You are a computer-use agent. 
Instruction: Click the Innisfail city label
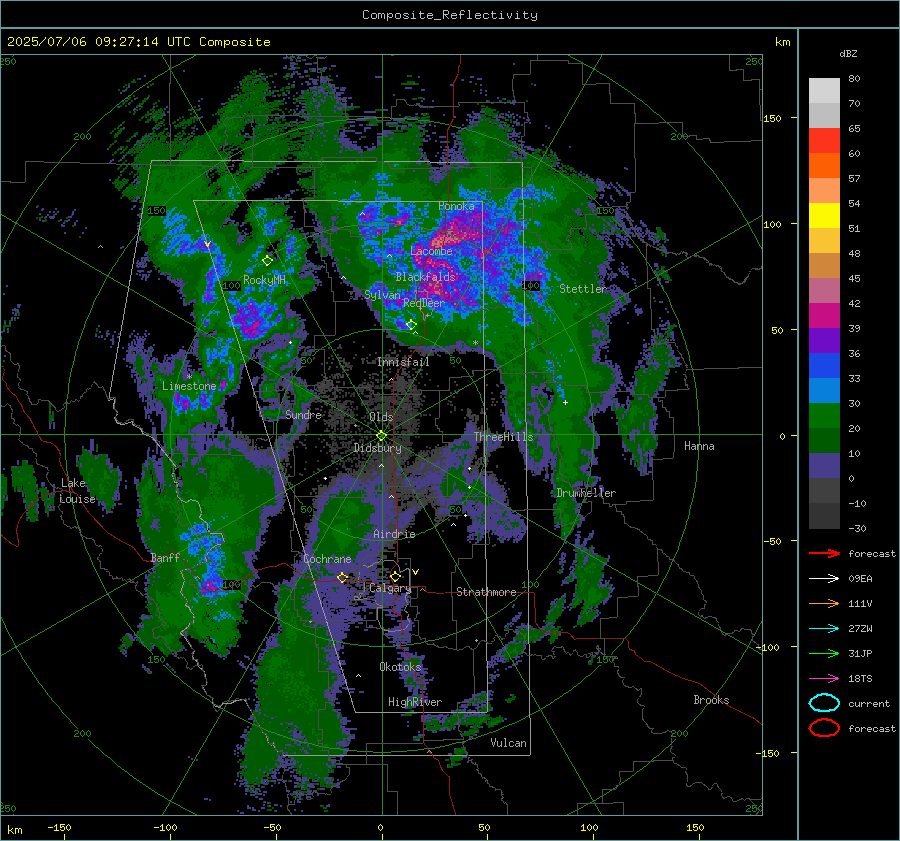(403, 362)
